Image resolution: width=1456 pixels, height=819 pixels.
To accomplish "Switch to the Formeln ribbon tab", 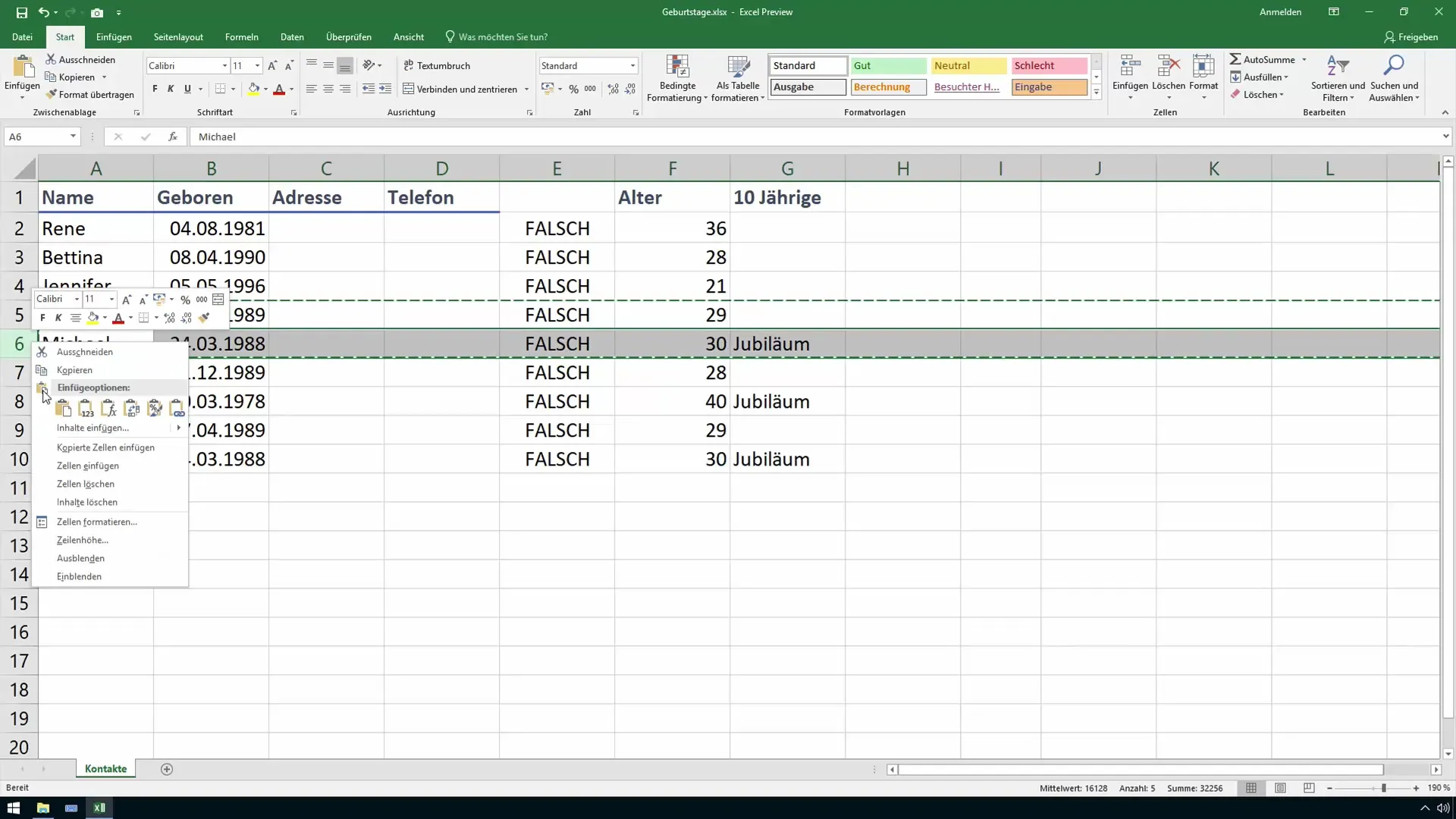I will tap(242, 36).
